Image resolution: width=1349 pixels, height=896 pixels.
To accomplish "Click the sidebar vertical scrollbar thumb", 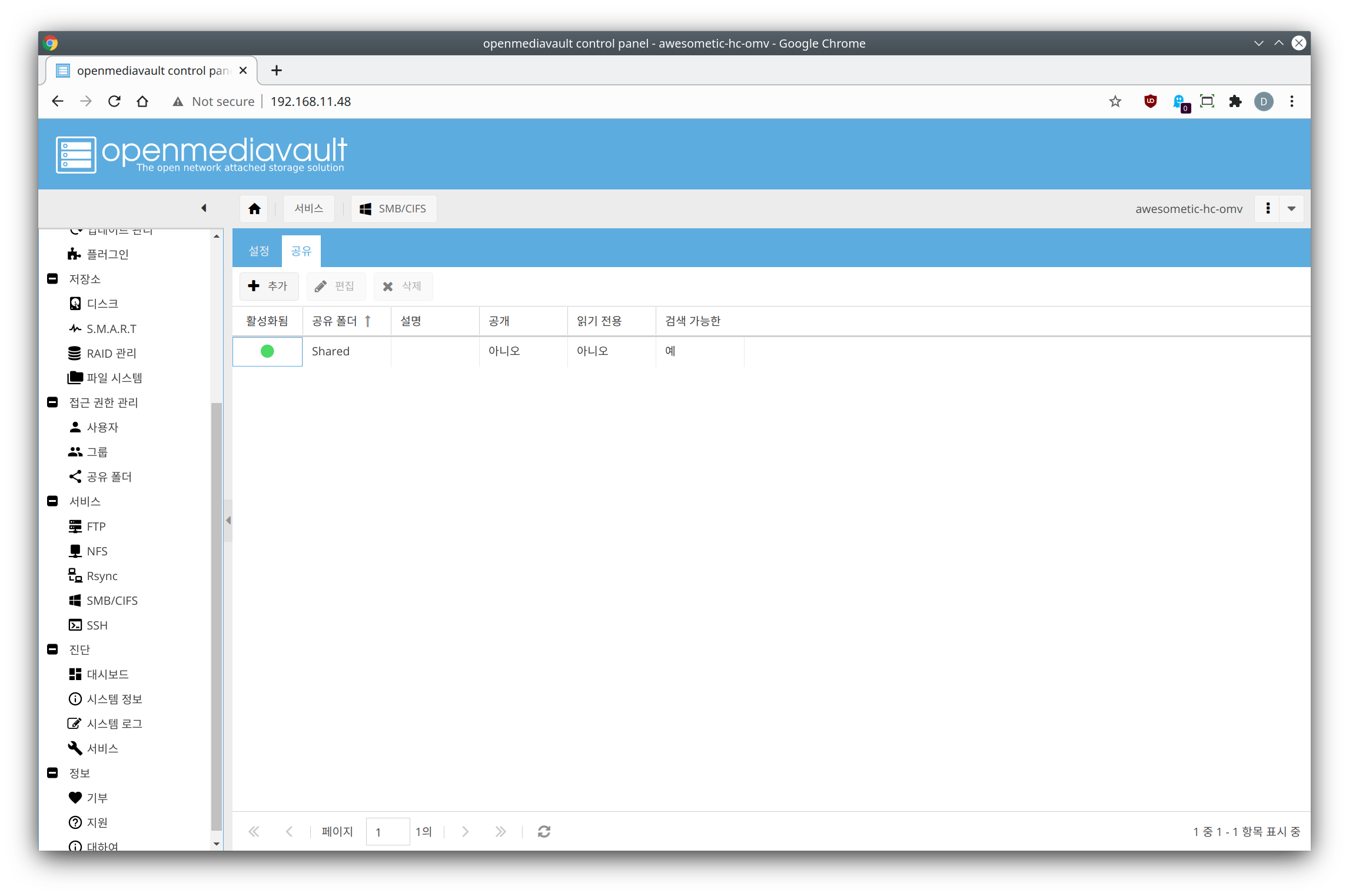I will pyautogui.click(x=216, y=617).
